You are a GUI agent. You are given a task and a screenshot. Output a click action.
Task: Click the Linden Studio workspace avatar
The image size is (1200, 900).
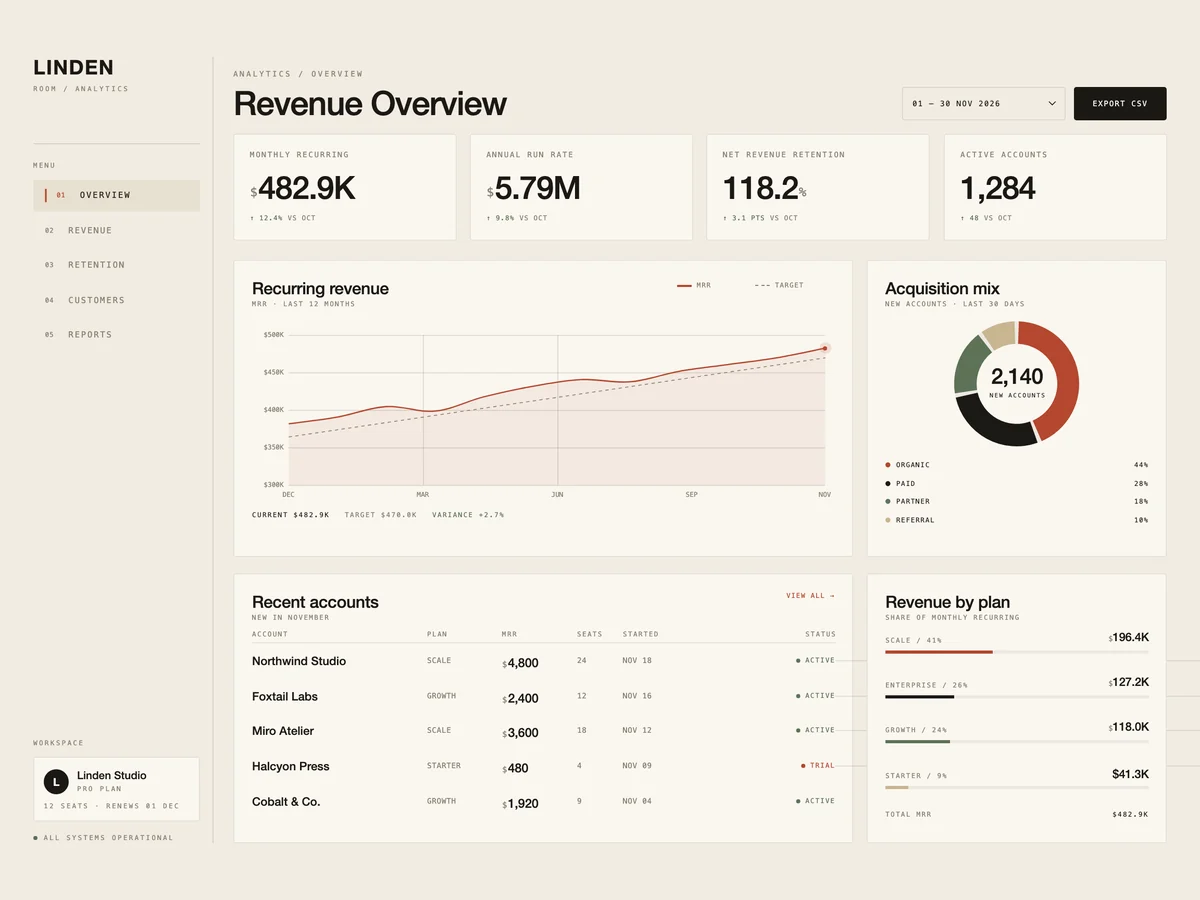[x=56, y=781]
